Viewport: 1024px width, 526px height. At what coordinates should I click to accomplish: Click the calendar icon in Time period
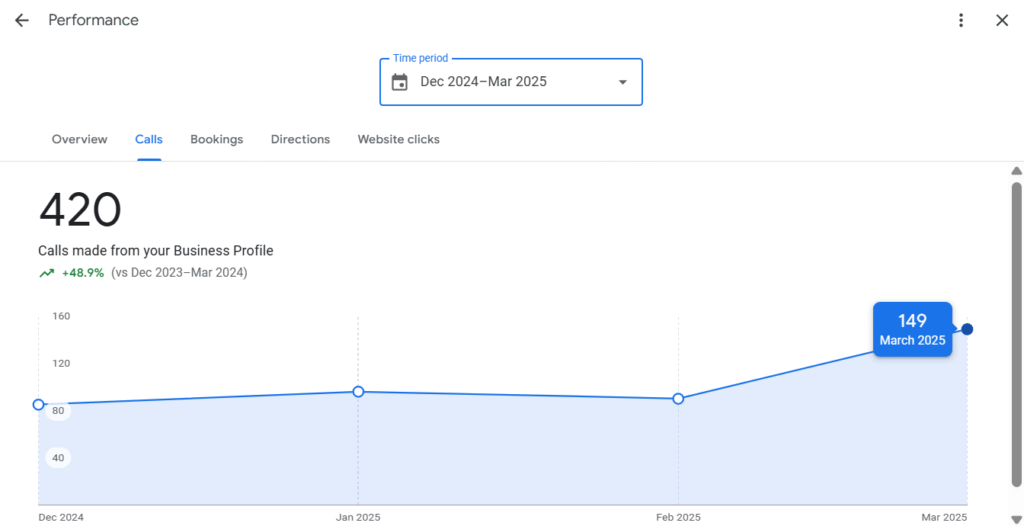400,82
